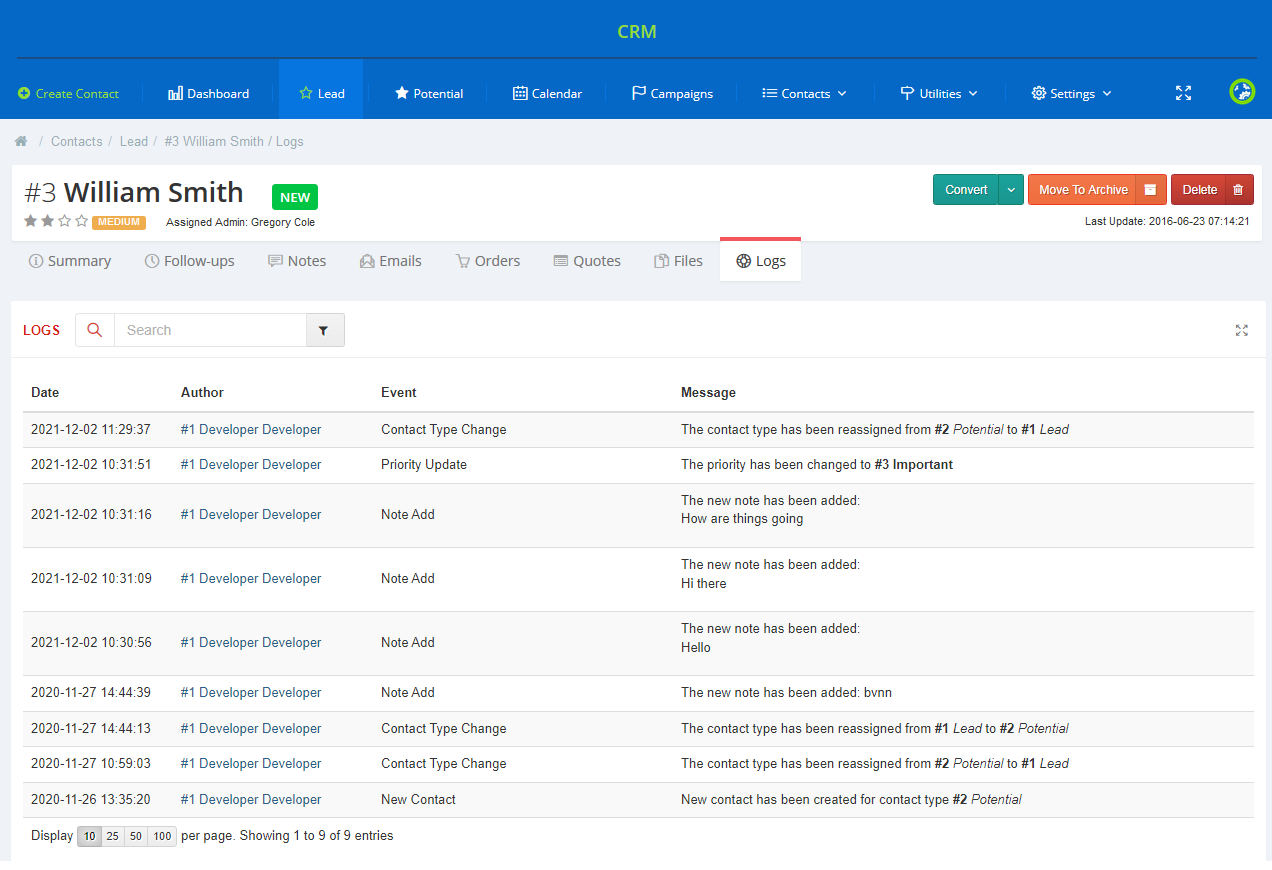This screenshot has width=1272, height=870.
Task: Select the Logs tab
Action: coord(760,261)
